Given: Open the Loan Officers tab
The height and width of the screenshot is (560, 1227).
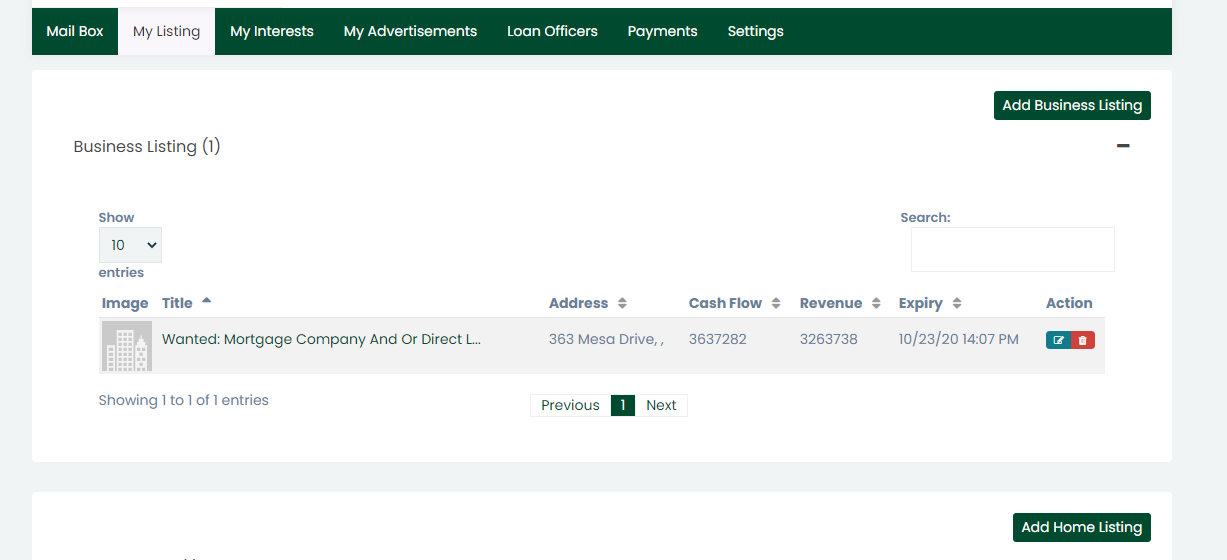Looking at the screenshot, I should click(x=552, y=31).
